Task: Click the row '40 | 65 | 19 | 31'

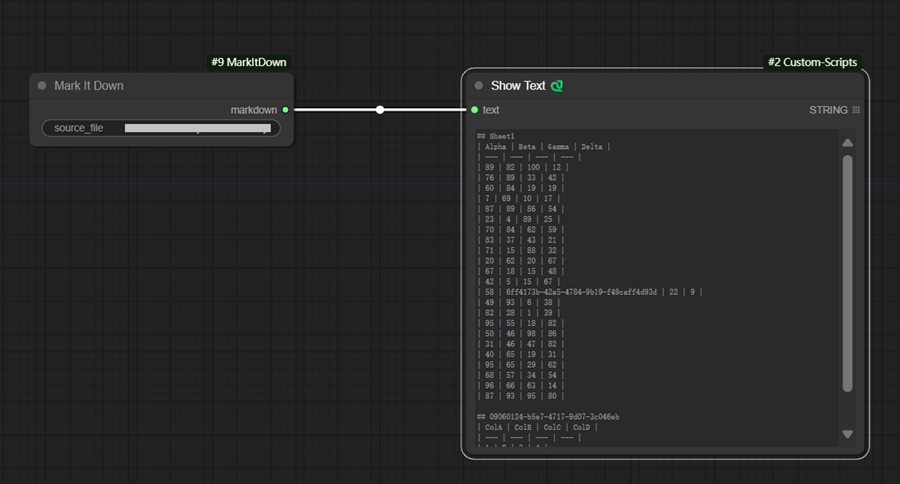Action: [521, 354]
